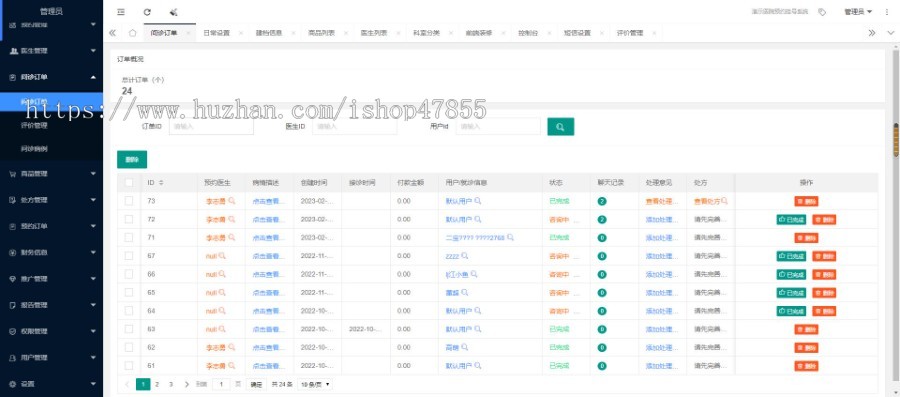Toggle the select-all checkbox in table header

pos(129,182)
